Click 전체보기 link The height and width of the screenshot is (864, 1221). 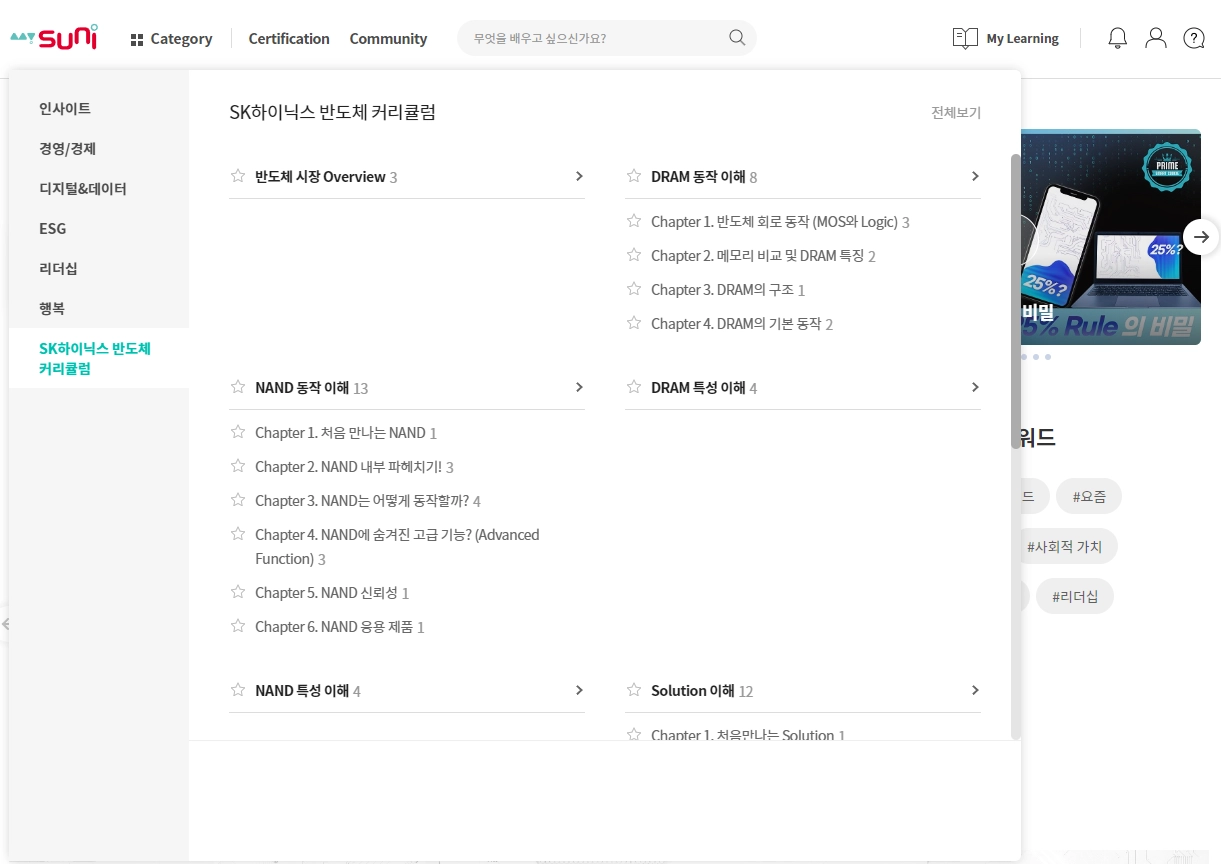point(956,113)
